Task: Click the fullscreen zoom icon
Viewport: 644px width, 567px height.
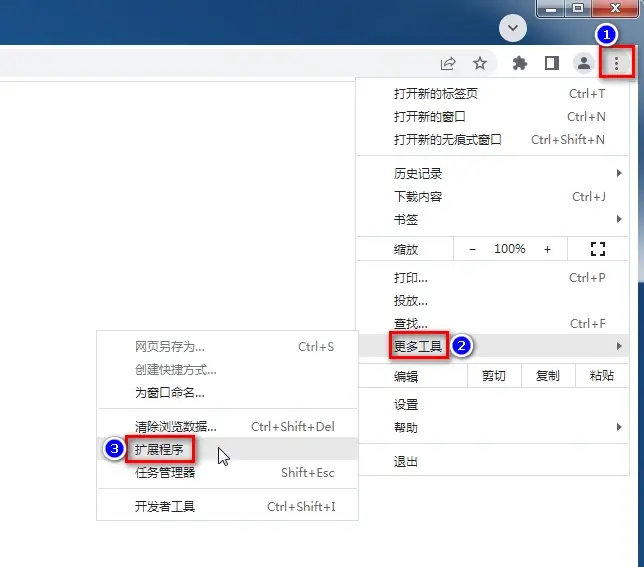Action: (599, 249)
